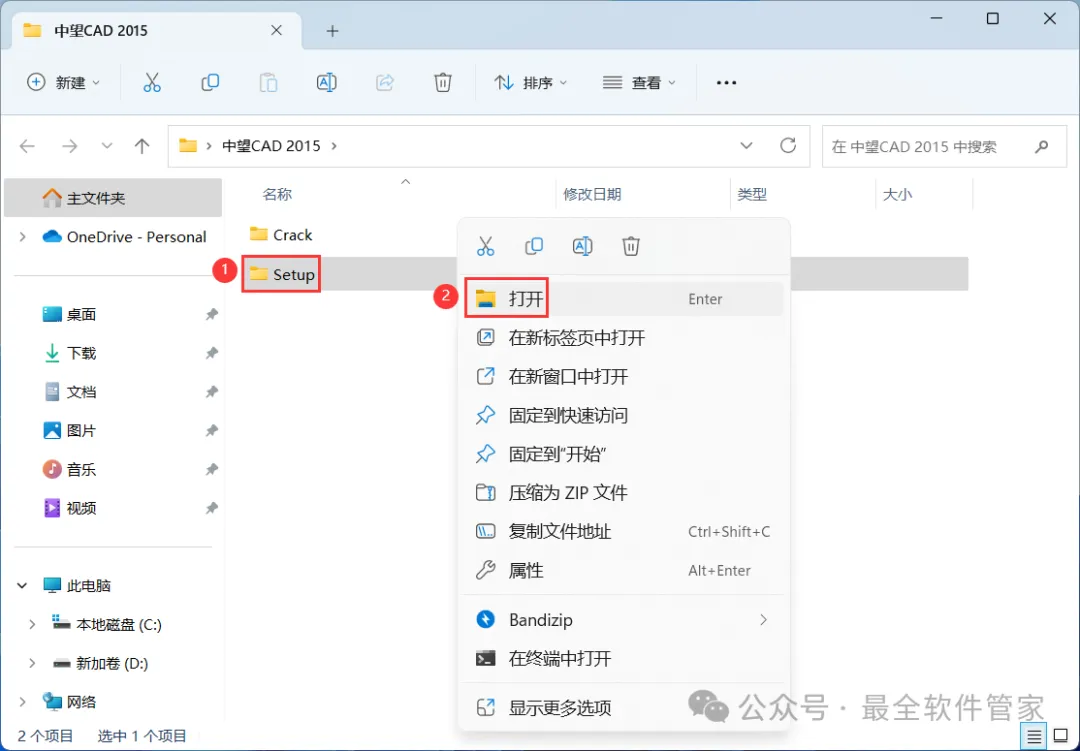Click the Copy icon in the context menu
This screenshot has height=751, width=1080.
[x=534, y=246]
